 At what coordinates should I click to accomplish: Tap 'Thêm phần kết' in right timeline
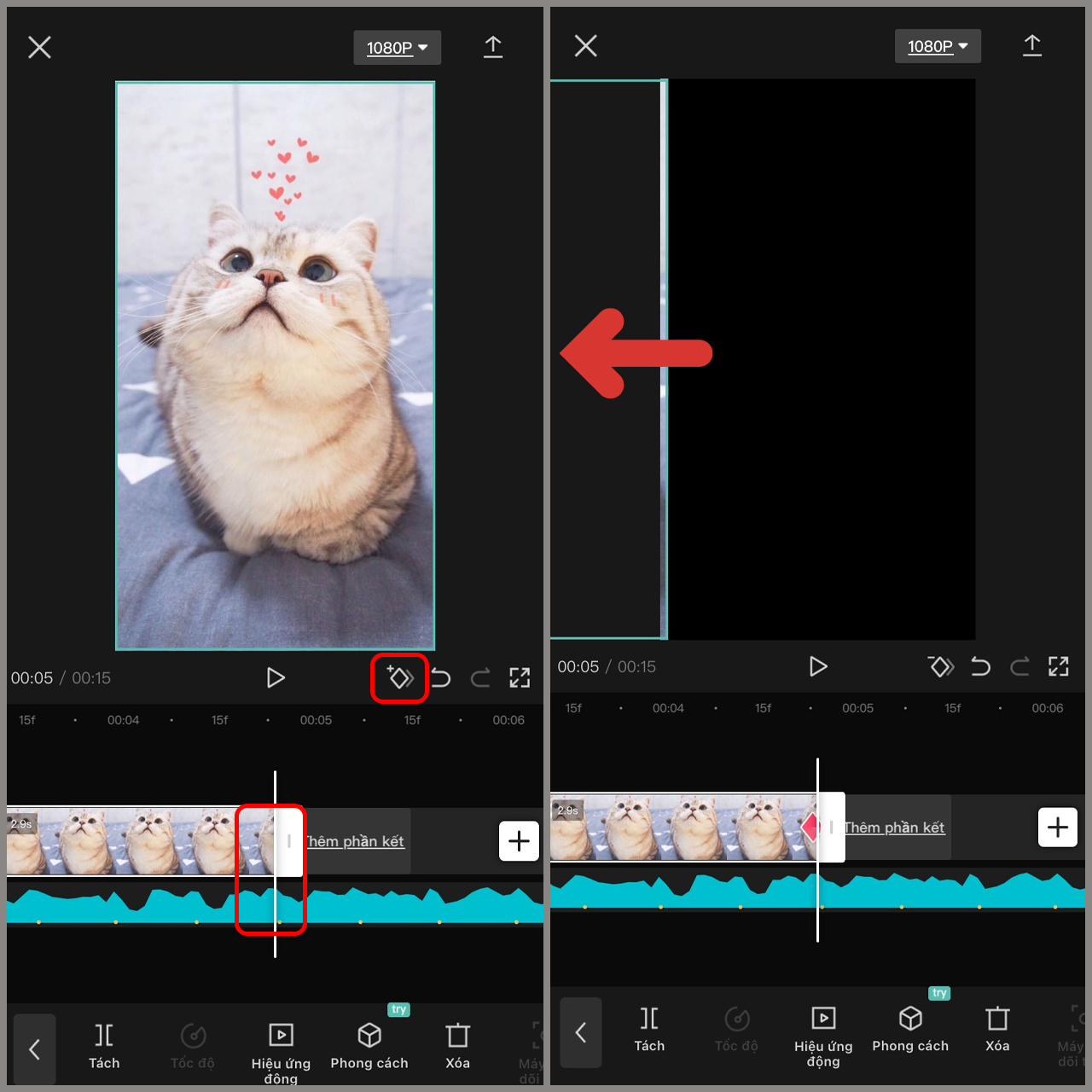click(x=895, y=828)
